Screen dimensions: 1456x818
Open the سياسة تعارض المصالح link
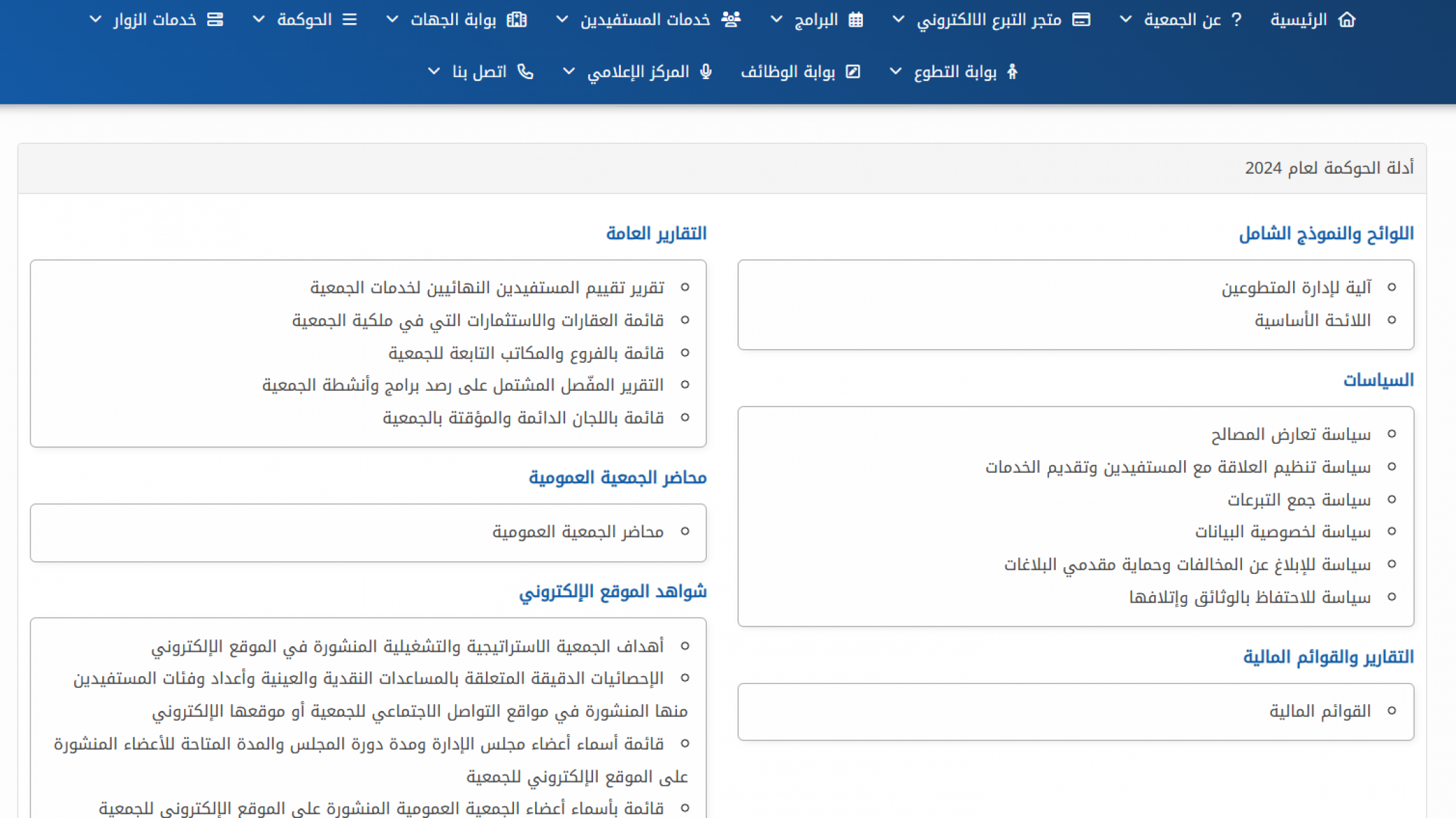[1290, 434]
